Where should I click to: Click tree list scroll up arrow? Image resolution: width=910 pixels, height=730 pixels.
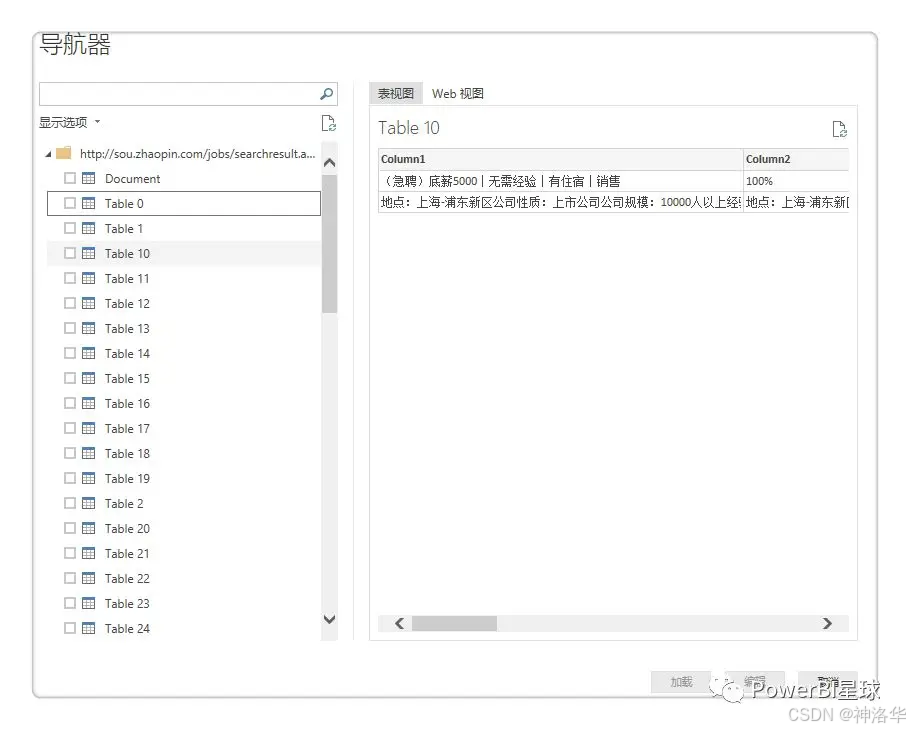(x=329, y=162)
